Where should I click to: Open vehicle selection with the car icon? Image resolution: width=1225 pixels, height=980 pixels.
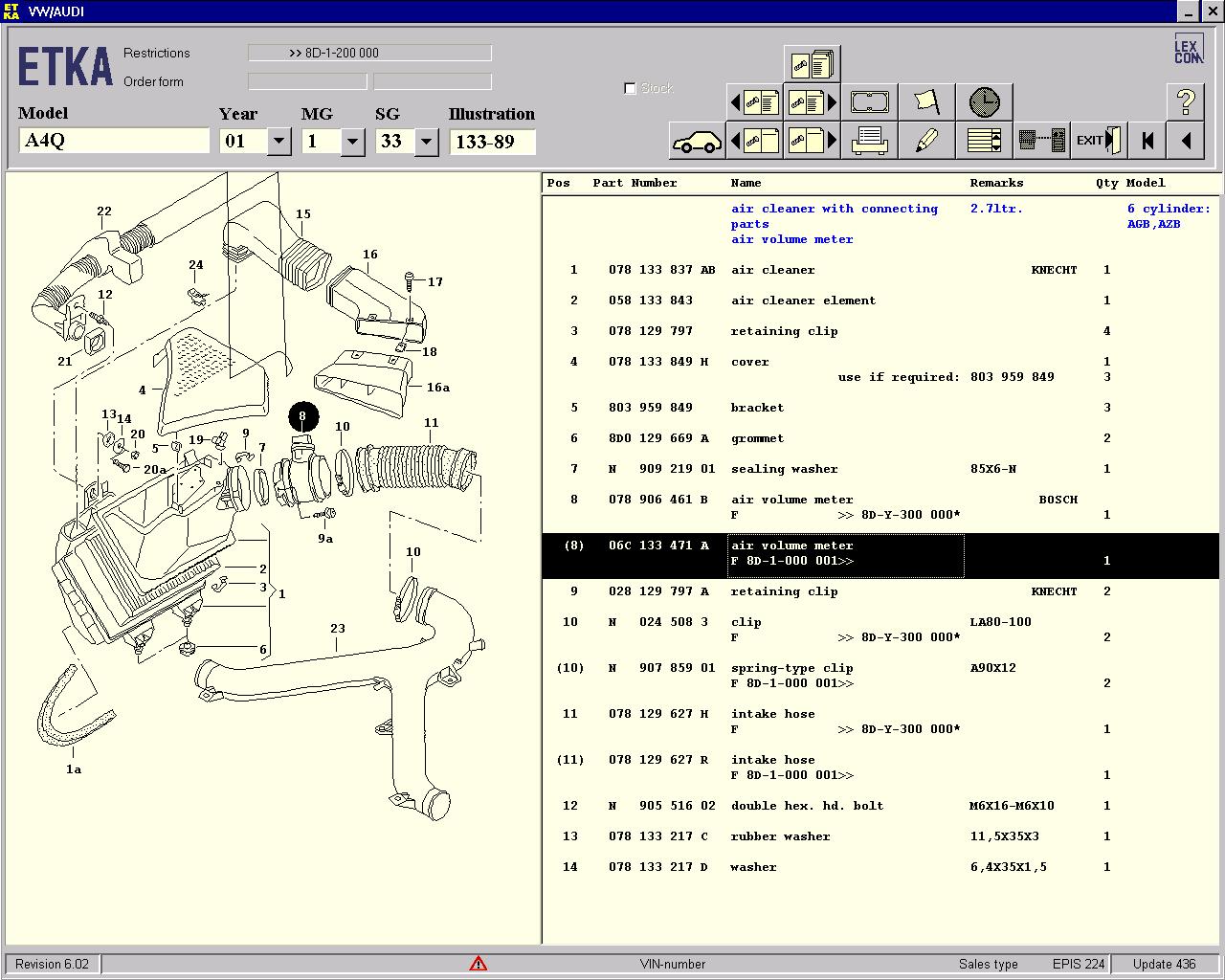click(x=698, y=141)
